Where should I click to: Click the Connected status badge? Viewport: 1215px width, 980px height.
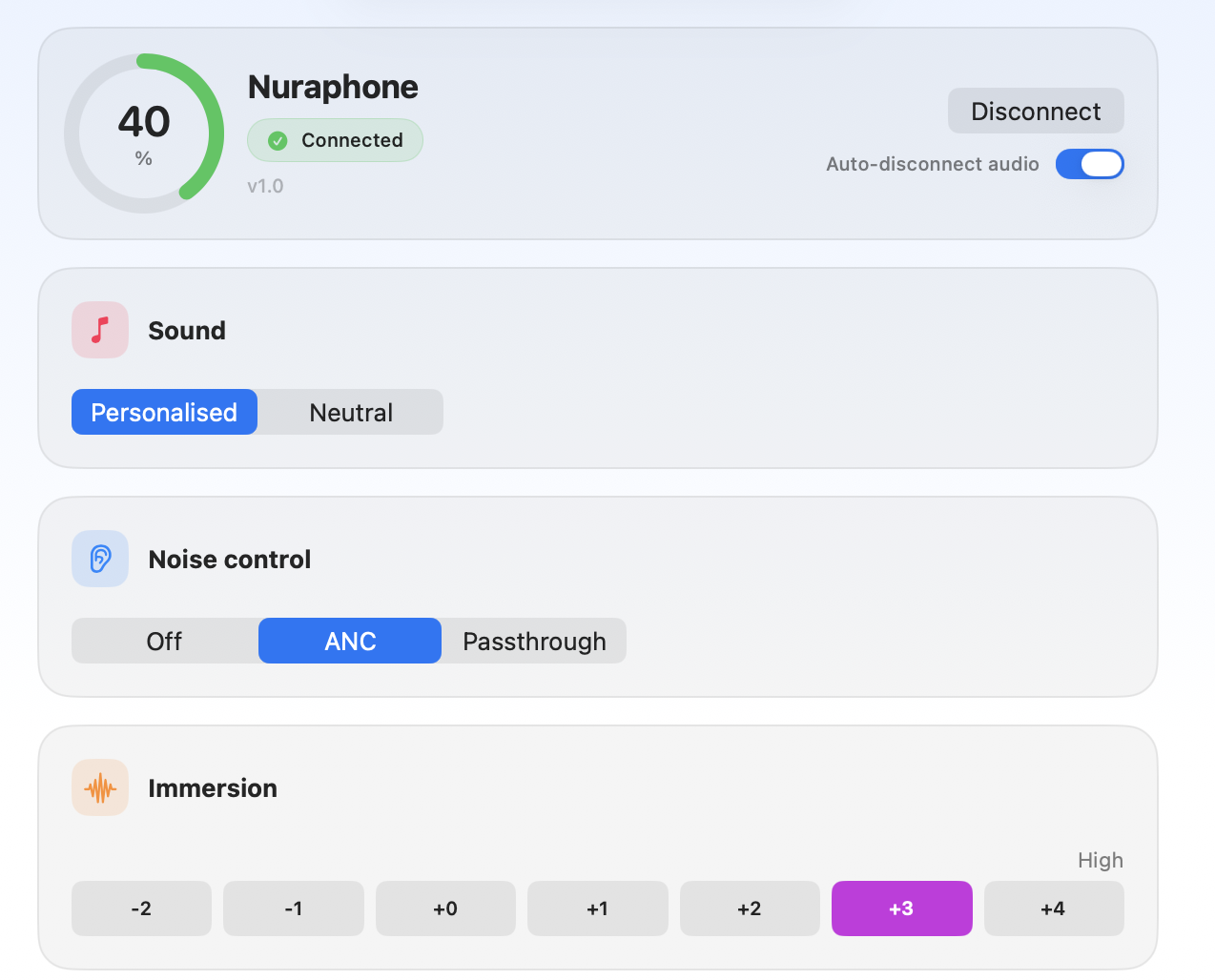coord(335,140)
